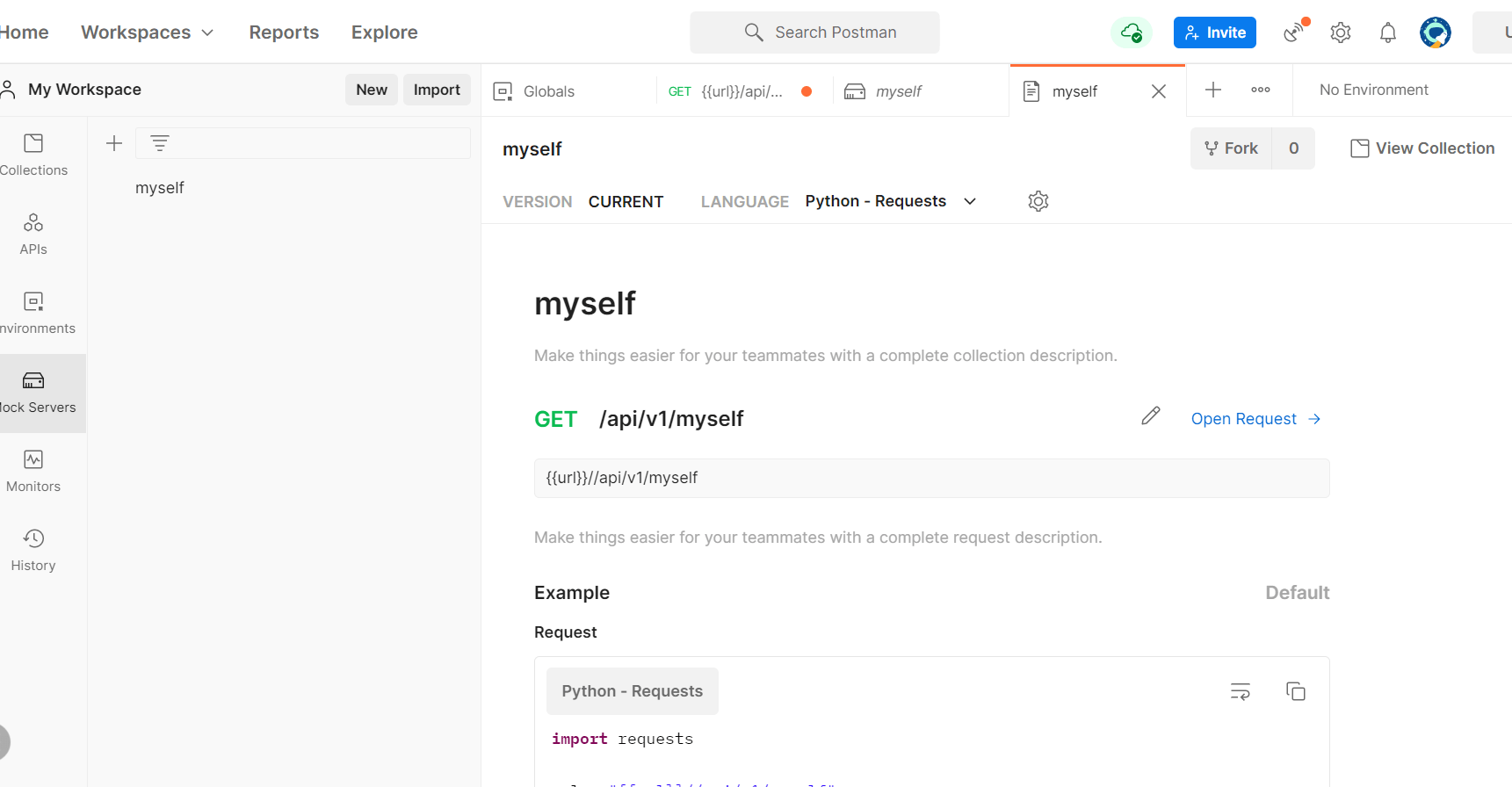
Task: Open Collections in the sidebar
Action: [x=33, y=155]
